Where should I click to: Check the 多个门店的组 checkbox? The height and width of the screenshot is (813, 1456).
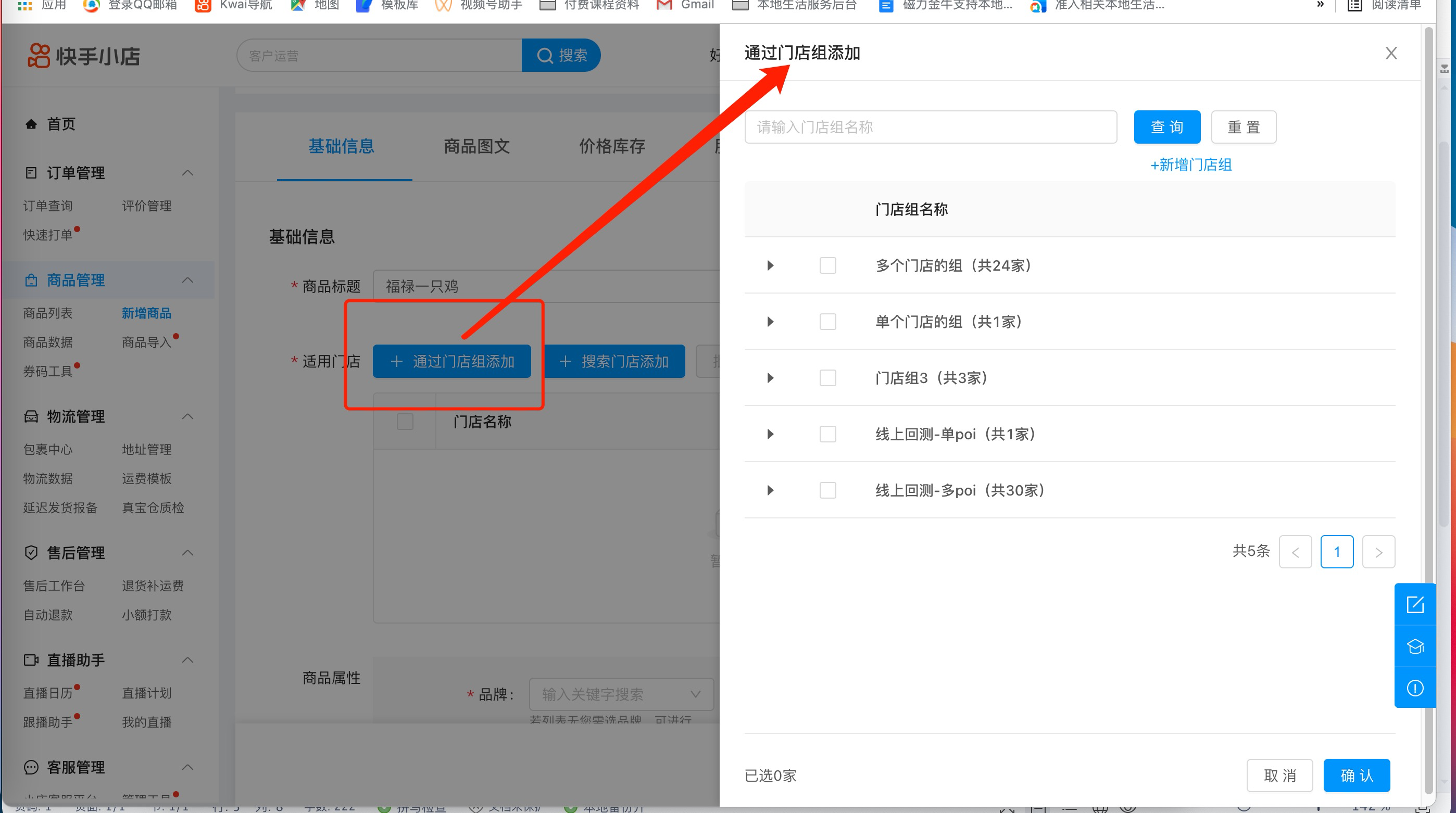coord(827,265)
